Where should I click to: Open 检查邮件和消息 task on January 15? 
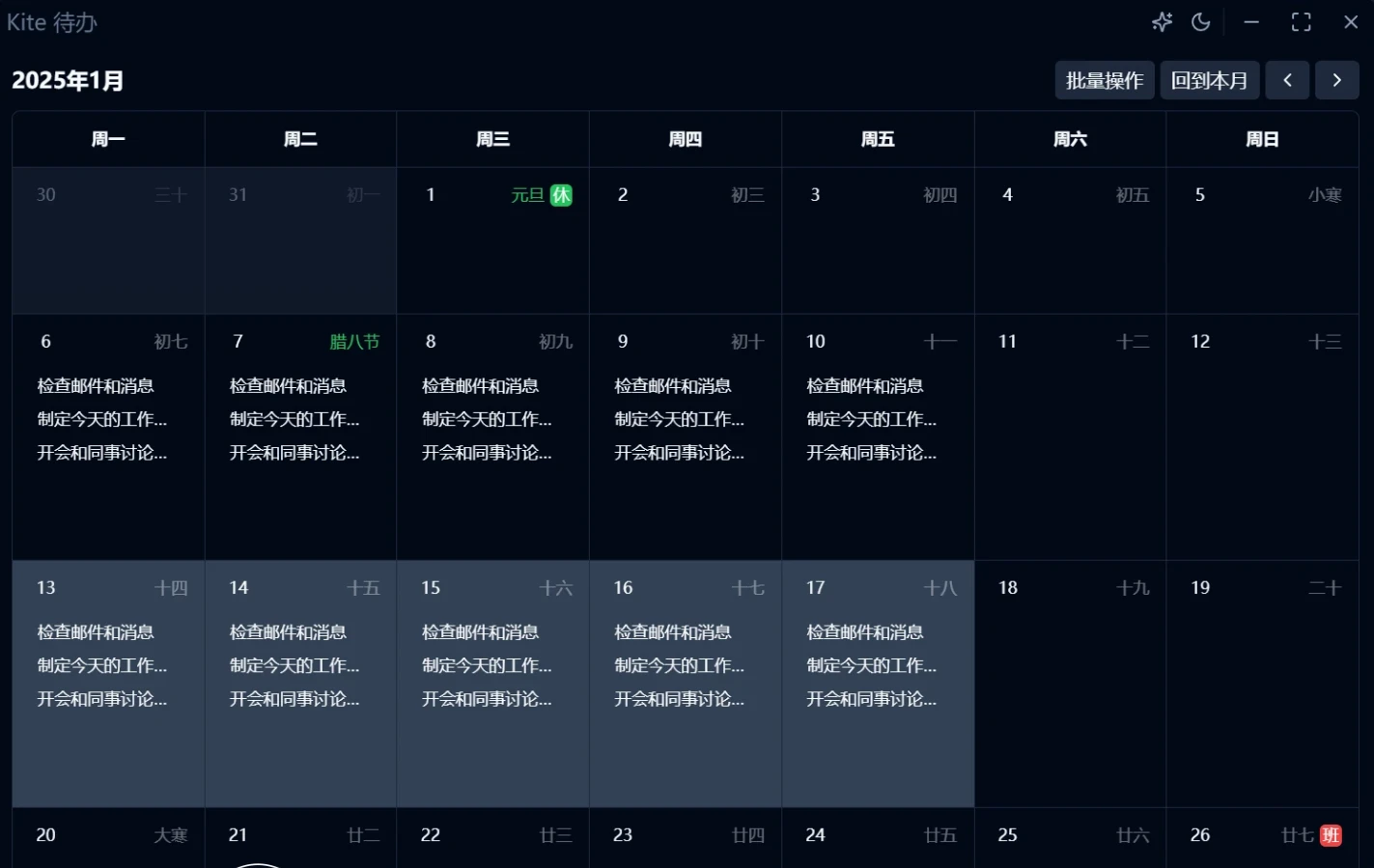click(x=480, y=632)
